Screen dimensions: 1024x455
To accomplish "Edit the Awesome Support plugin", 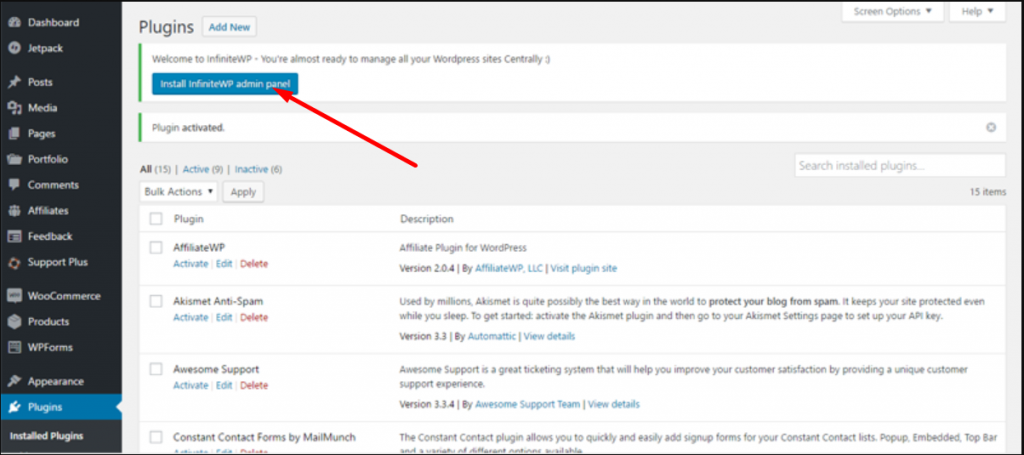I will [x=224, y=385].
